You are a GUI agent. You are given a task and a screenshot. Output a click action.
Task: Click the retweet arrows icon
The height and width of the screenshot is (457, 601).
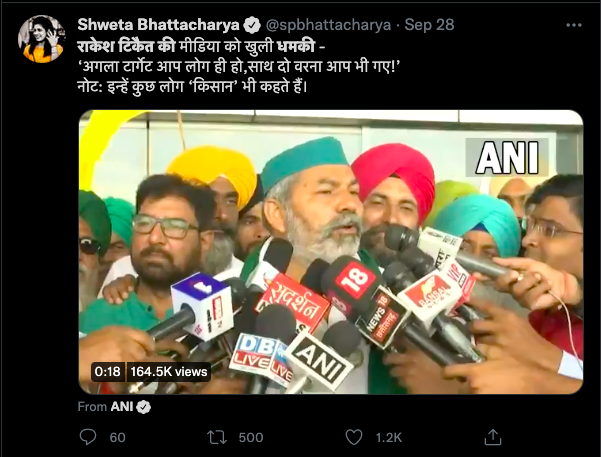(x=217, y=437)
